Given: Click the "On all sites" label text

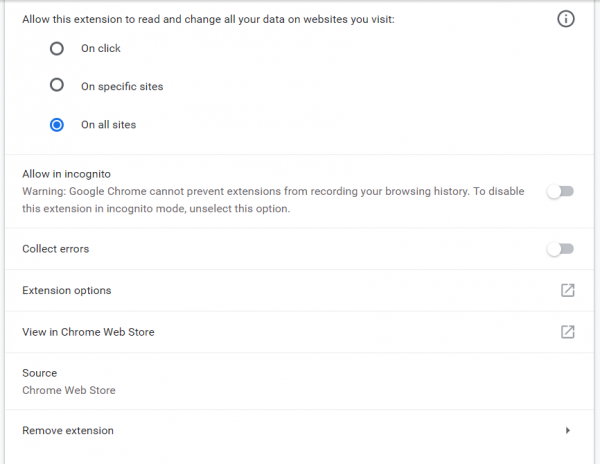Looking at the screenshot, I should 108,125.
